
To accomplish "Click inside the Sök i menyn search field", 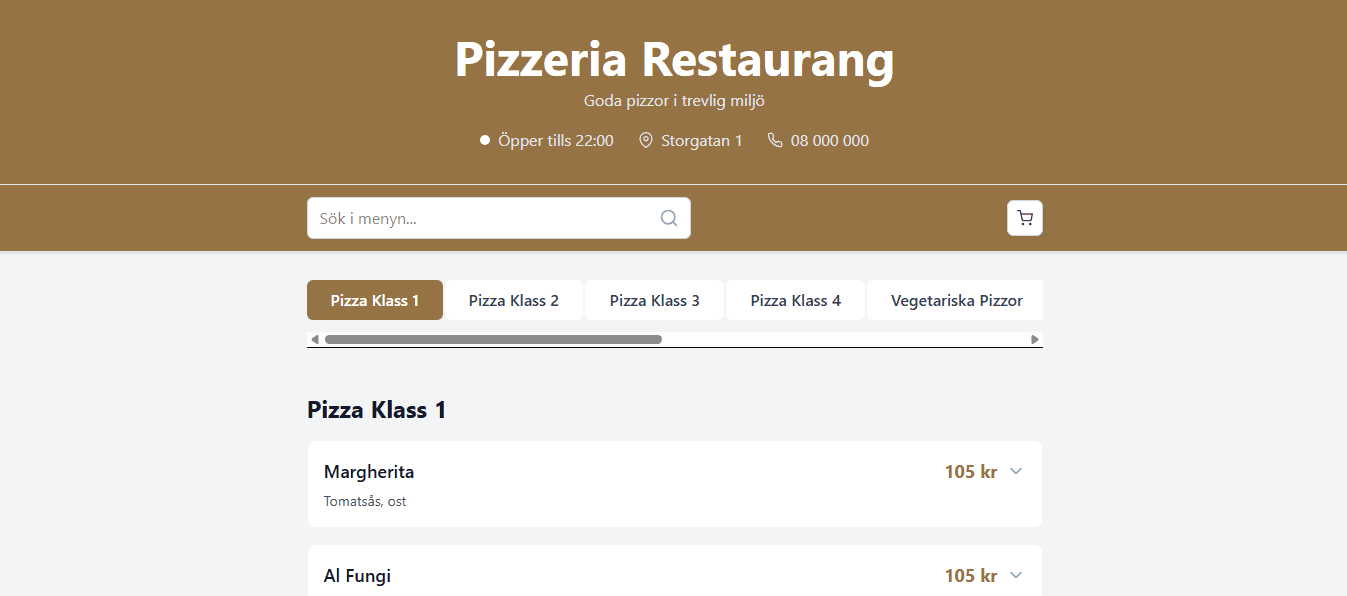I will click(470, 217).
